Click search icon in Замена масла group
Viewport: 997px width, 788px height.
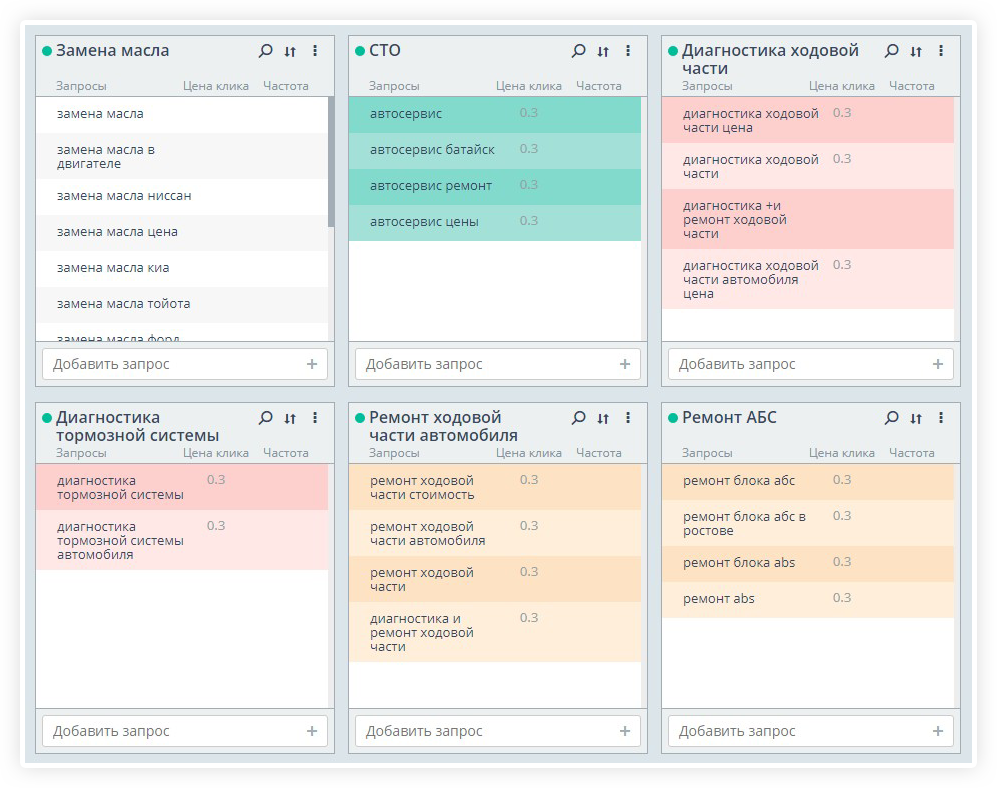pos(265,51)
